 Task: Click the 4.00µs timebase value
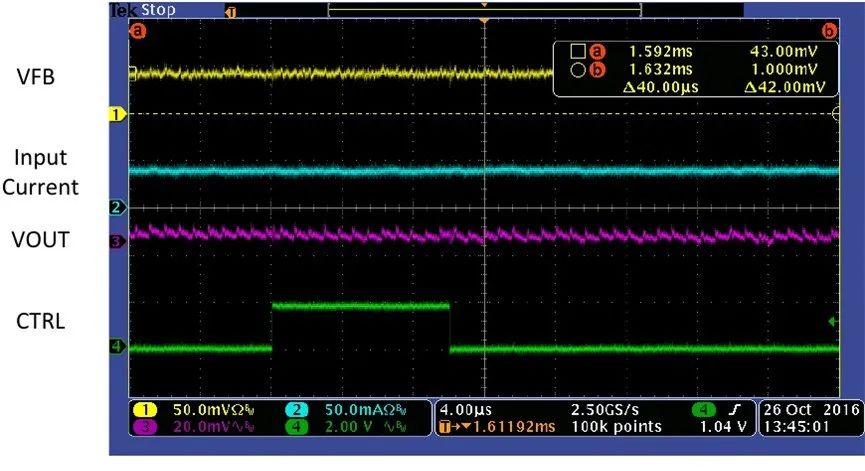pos(466,410)
